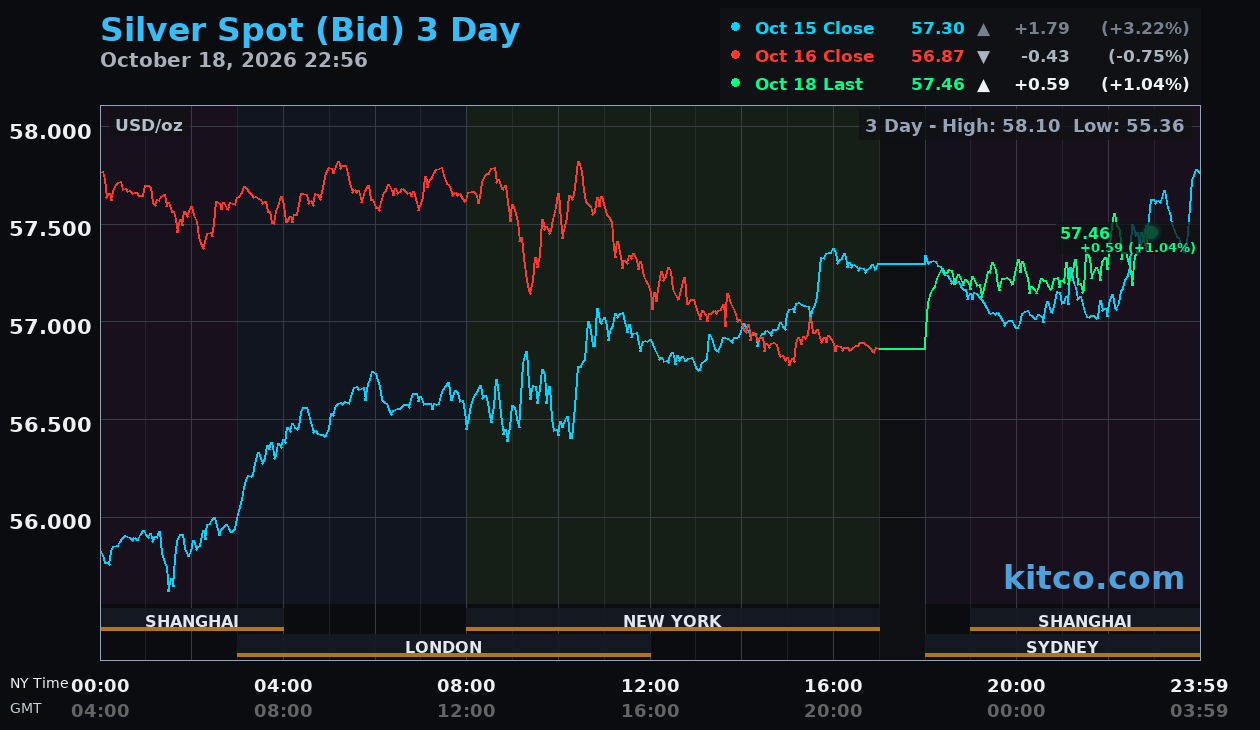1260x730 pixels.
Task: Click the NY time 08:00 tick label
Action: pyautogui.click(x=466, y=686)
